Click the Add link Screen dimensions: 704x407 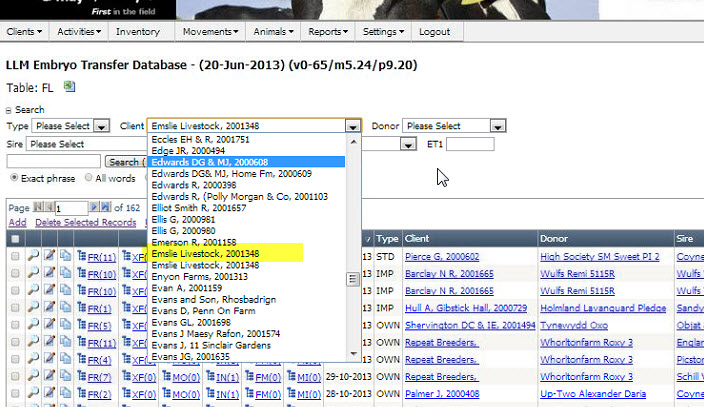coord(16,222)
